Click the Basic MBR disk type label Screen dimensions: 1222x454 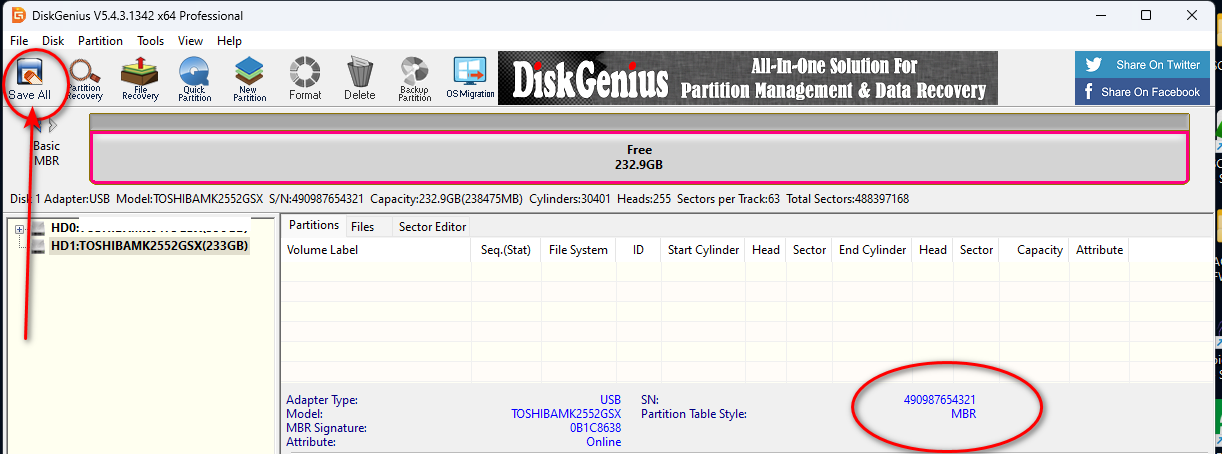[47, 153]
